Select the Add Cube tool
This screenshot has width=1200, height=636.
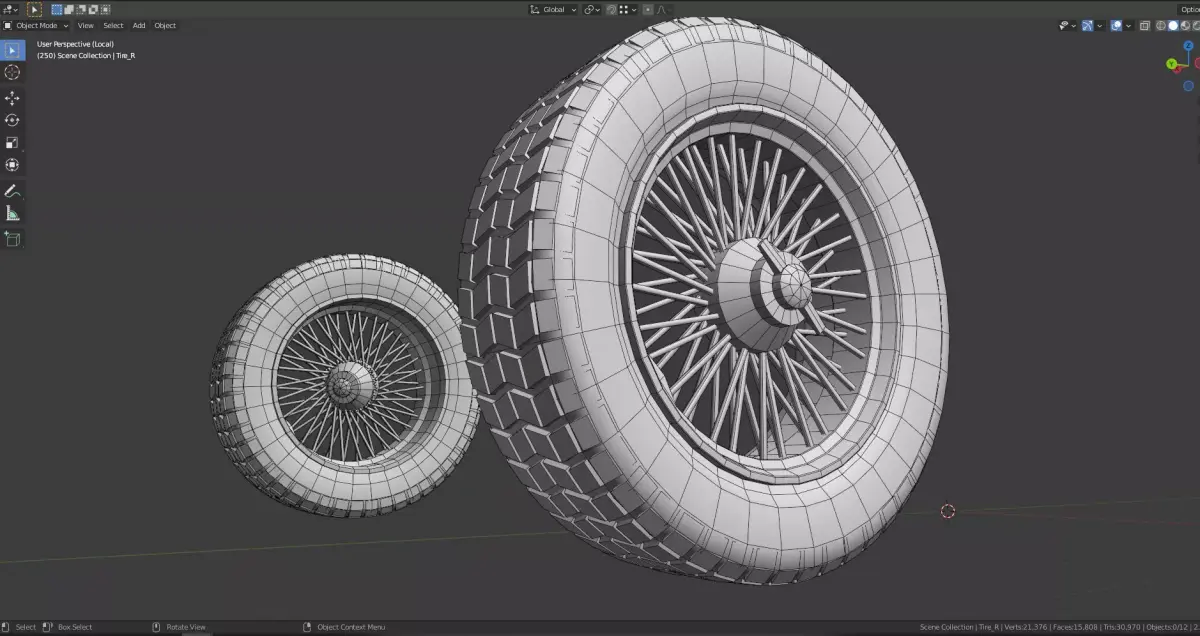[12, 239]
